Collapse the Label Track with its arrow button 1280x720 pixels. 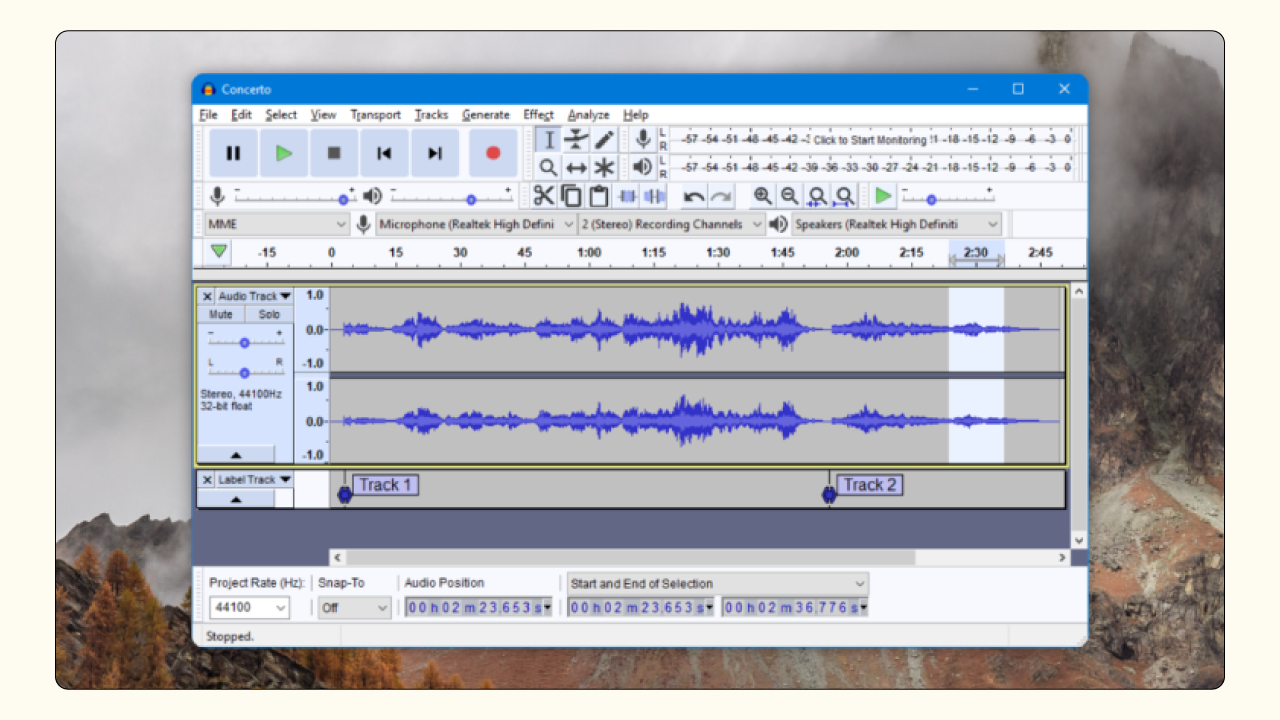coord(236,498)
